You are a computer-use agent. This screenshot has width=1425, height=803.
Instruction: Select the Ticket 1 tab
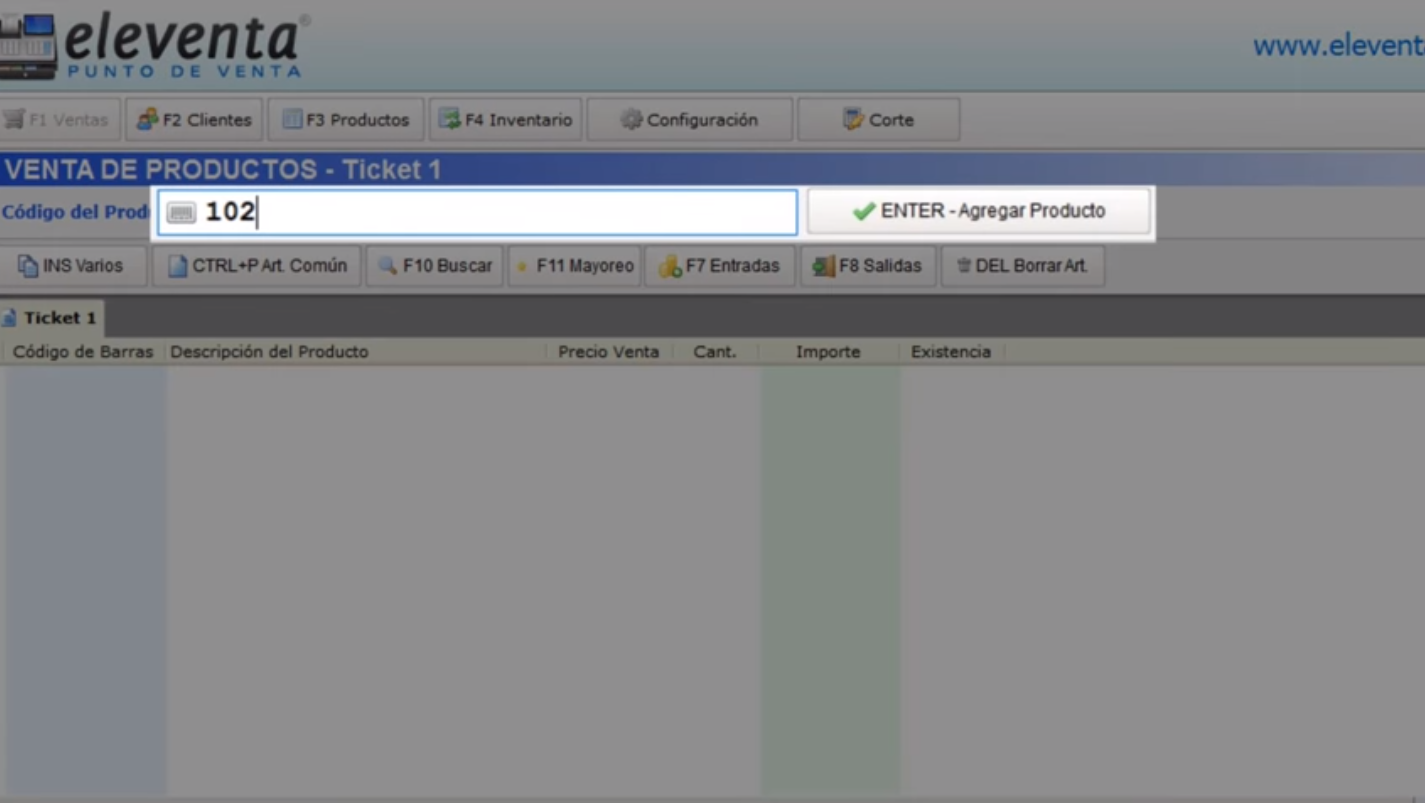(x=51, y=318)
